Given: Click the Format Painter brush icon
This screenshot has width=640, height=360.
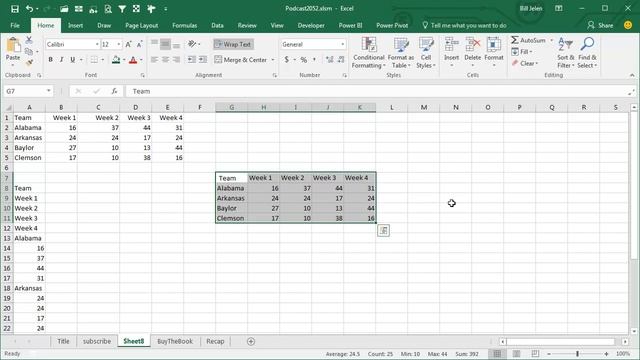Looking at the screenshot, I should [x=29, y=62].
